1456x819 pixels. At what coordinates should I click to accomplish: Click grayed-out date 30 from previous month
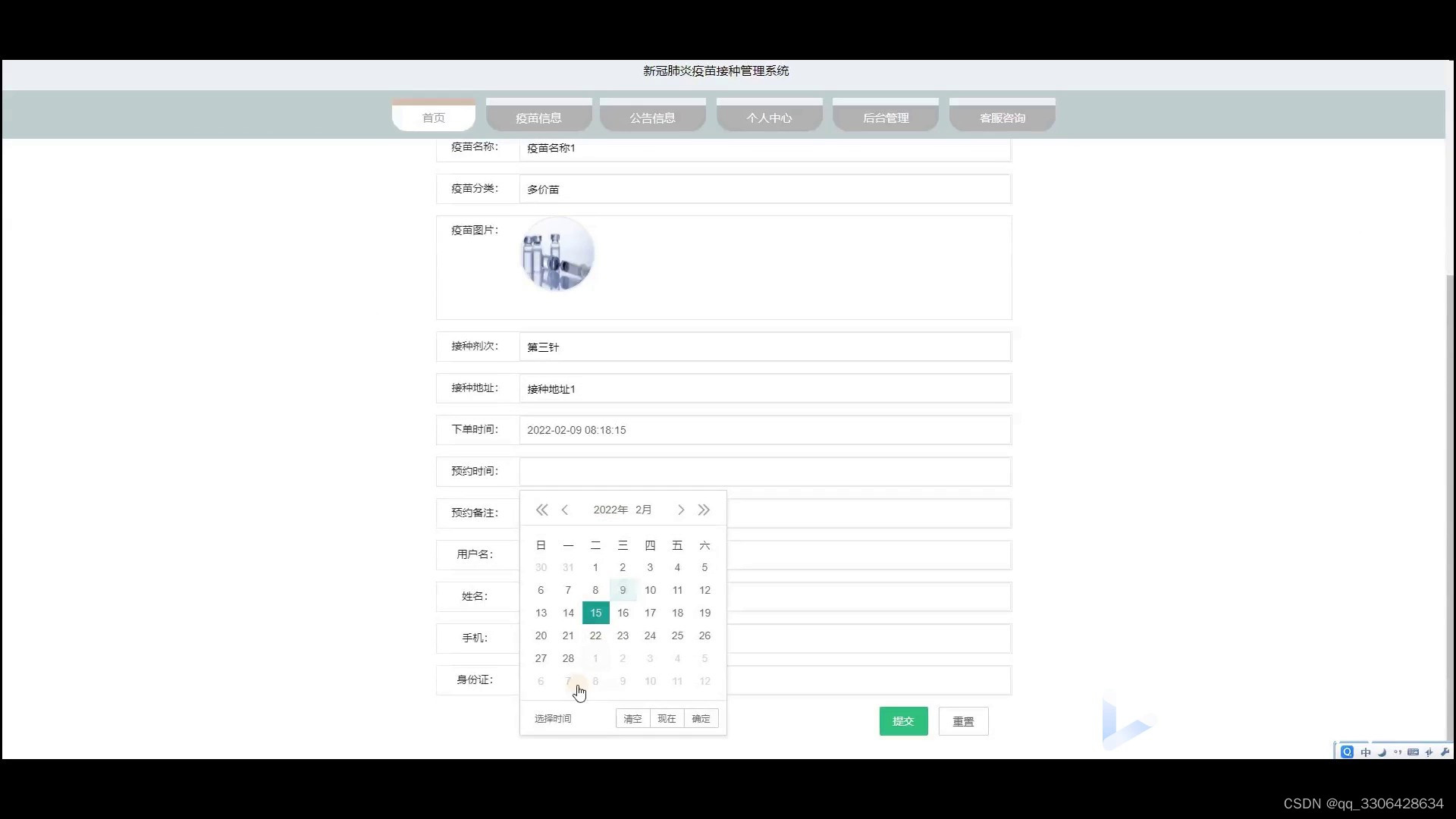541,567
